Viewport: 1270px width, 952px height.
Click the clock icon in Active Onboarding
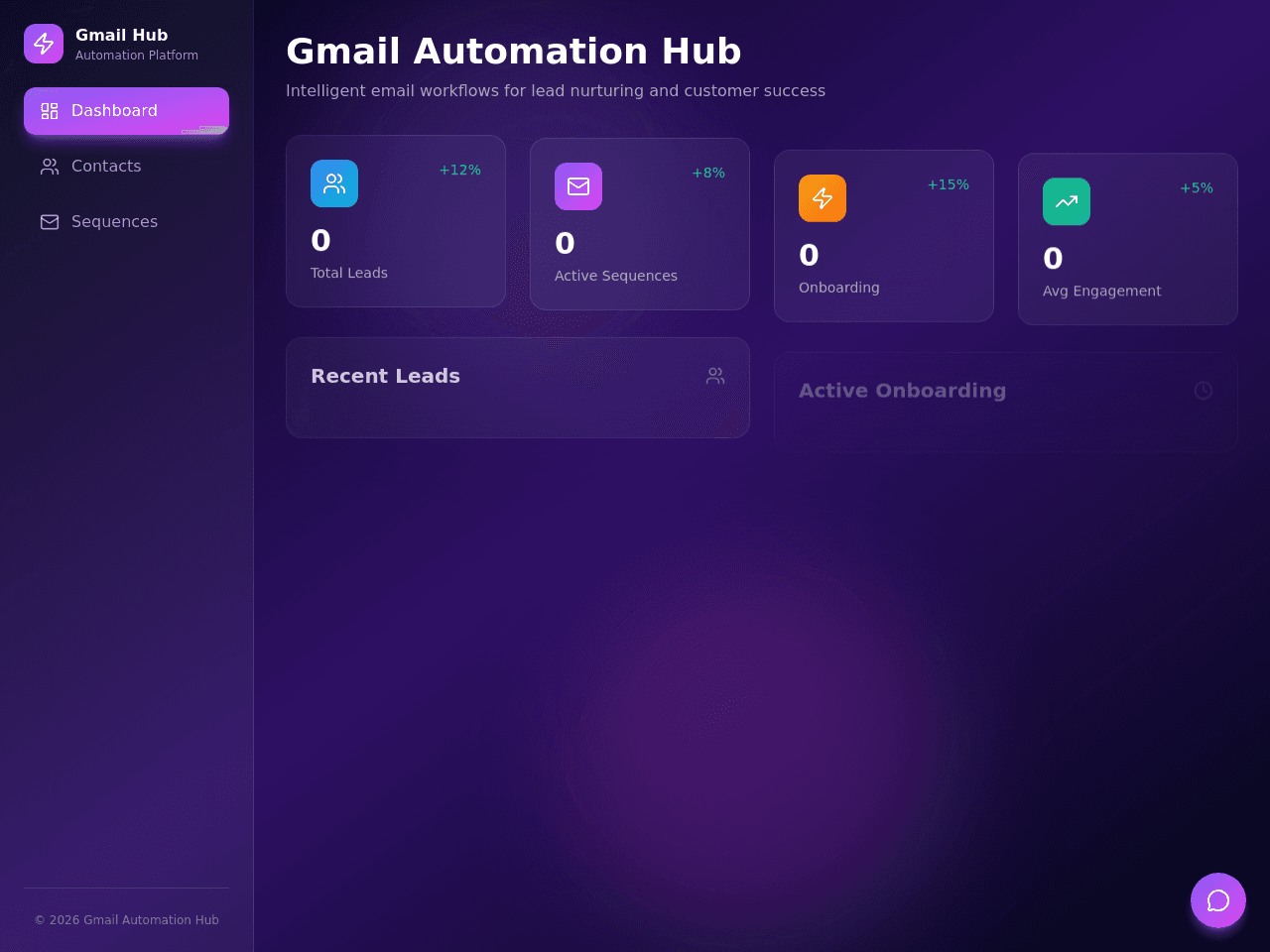[x=1204, y=391]
